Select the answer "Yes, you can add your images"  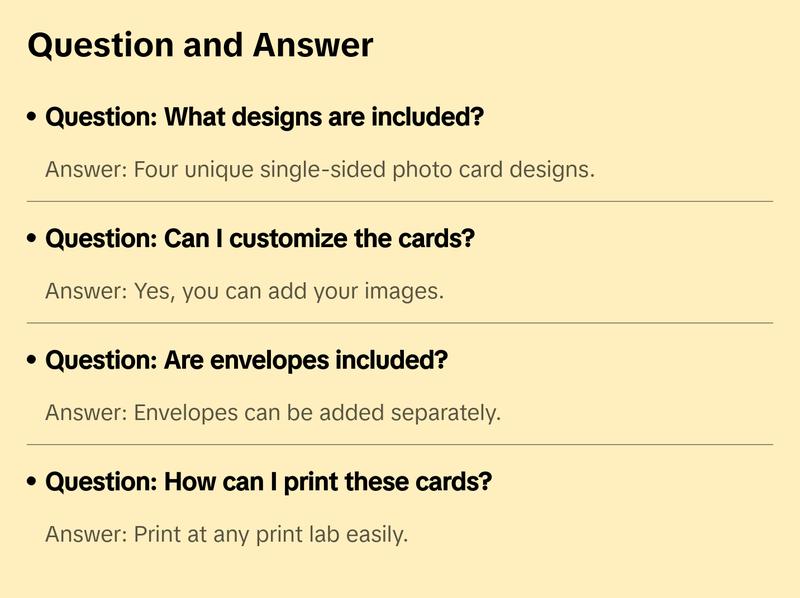click(x=244, y=292)
